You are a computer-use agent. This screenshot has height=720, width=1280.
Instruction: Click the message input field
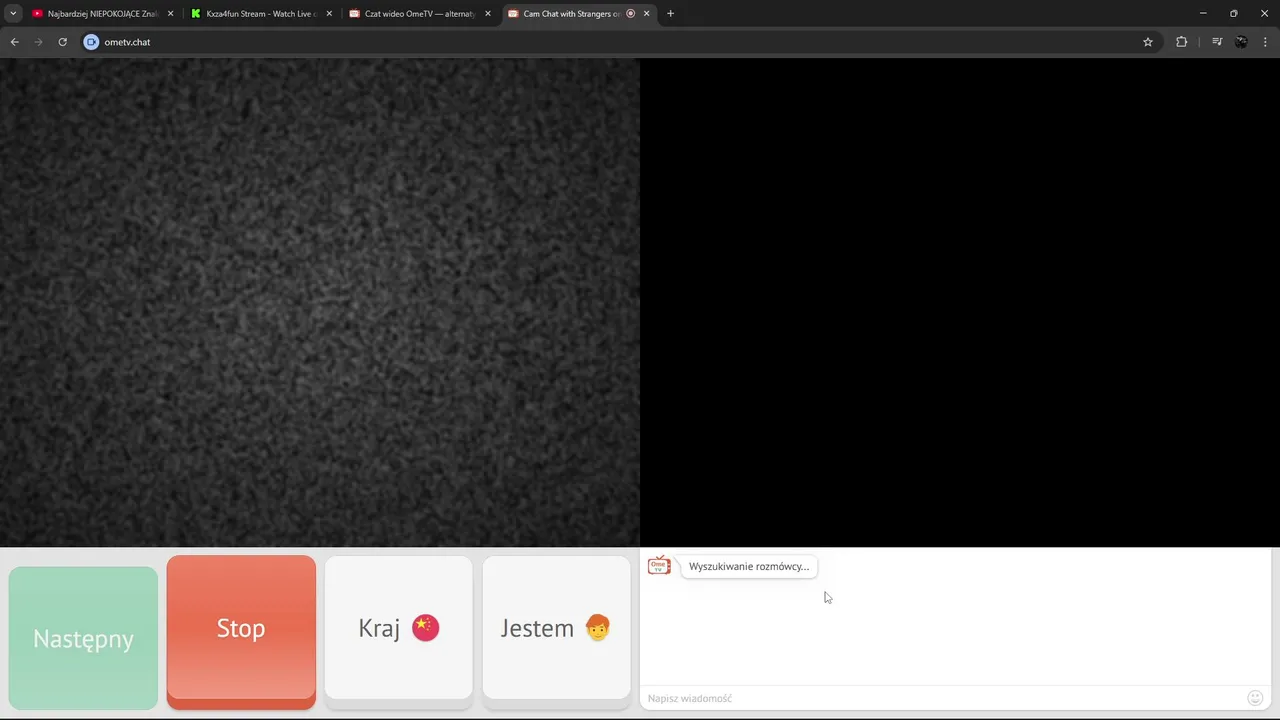(x=940, y=698)
